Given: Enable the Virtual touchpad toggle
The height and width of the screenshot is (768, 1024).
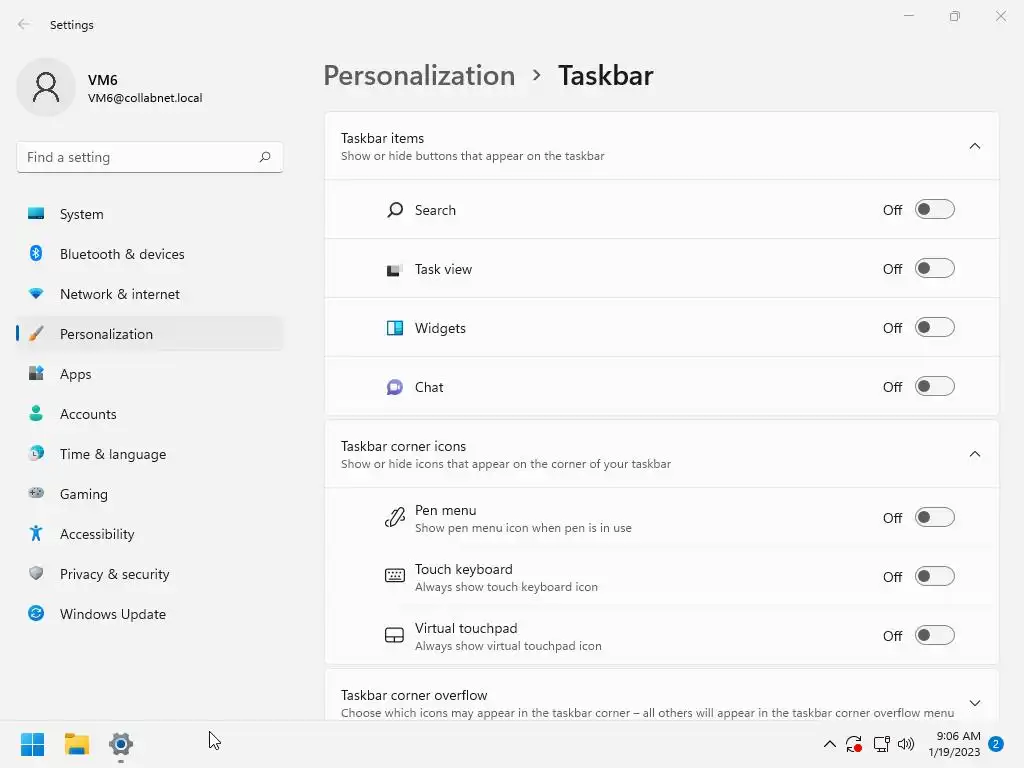Looking at the screenshot, I should pyautogui.click(x=934, y=636).
